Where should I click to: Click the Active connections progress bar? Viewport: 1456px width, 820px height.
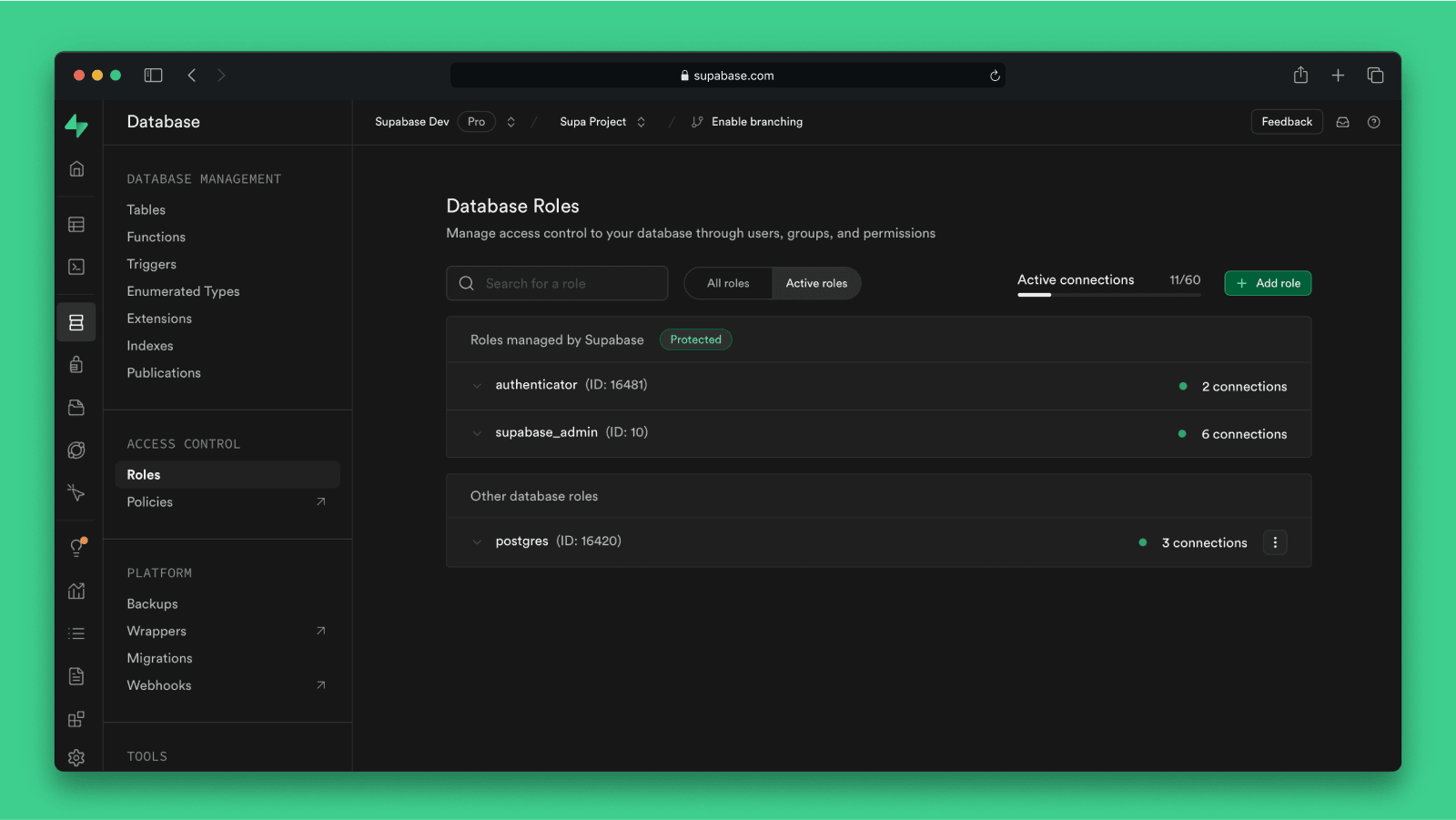point(1108,295)
